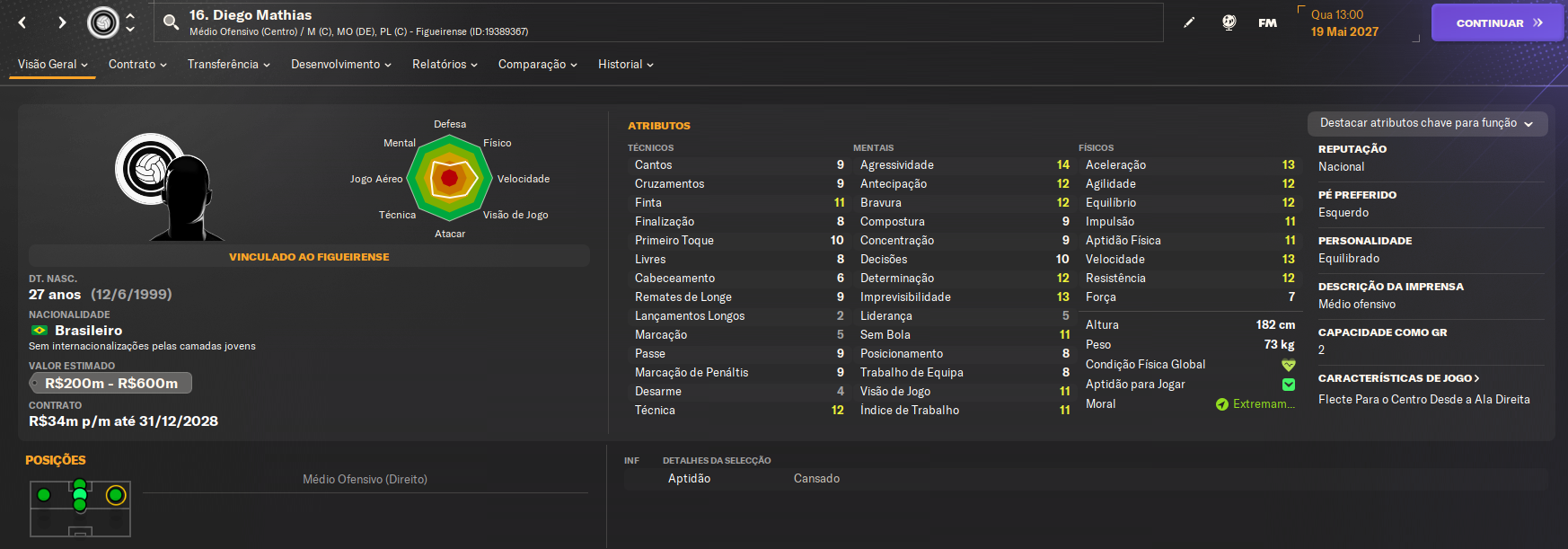
Task: Click the Figueirense club badge in top bar
Action: coord(103,22)
